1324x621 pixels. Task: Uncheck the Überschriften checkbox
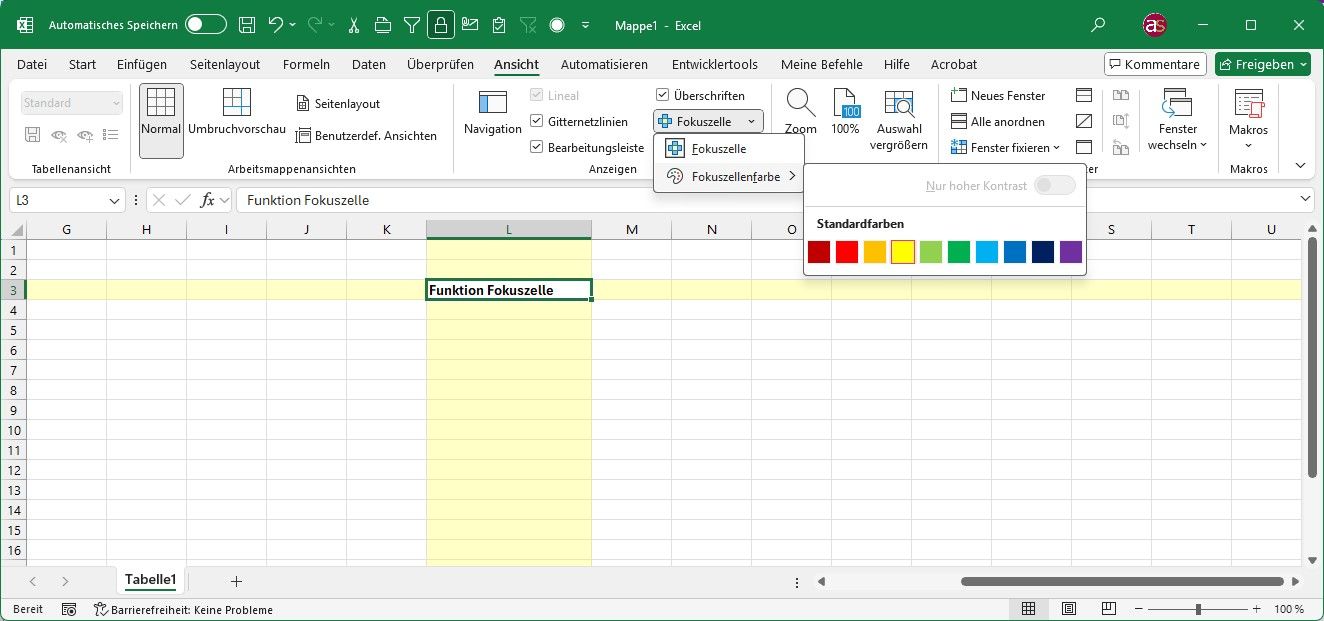click(663, 95)
